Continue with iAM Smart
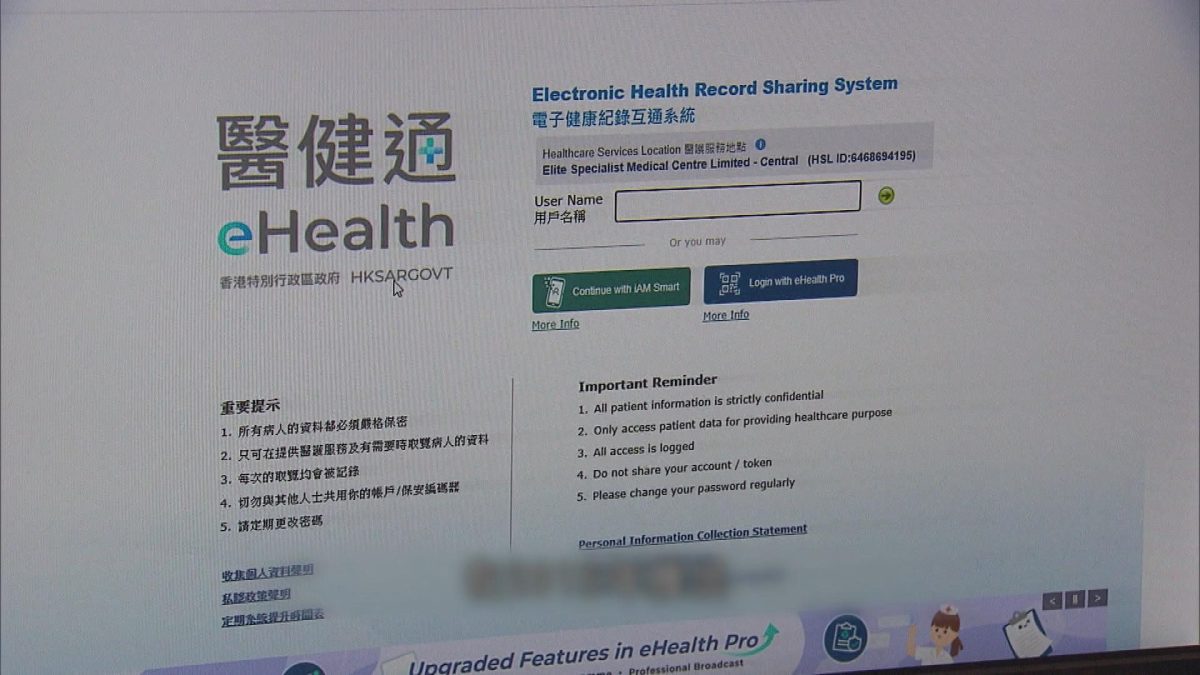The width and height of the screenshot is (1200, 675). click(x=611, y=290)
